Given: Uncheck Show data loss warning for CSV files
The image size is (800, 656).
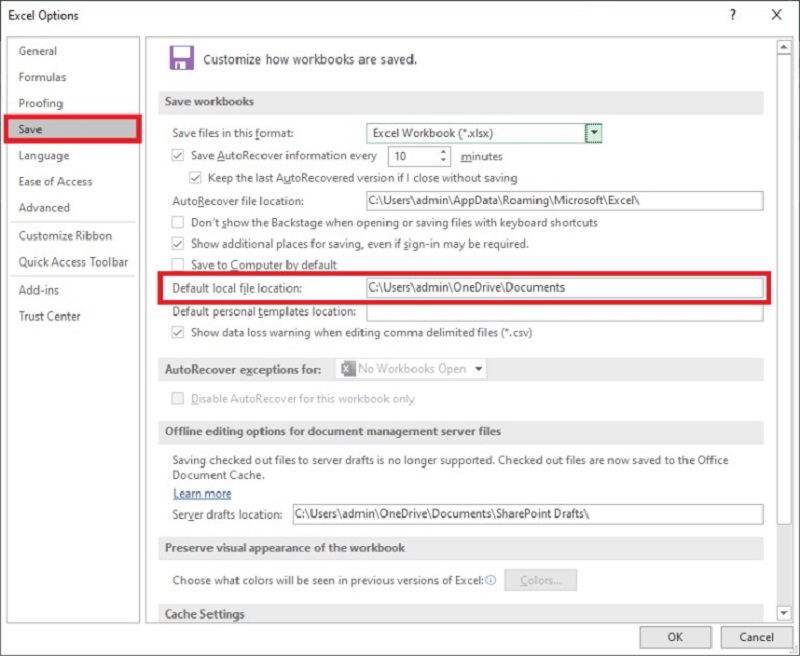Looking at the screenshot, I should click(x=177, y=332).
